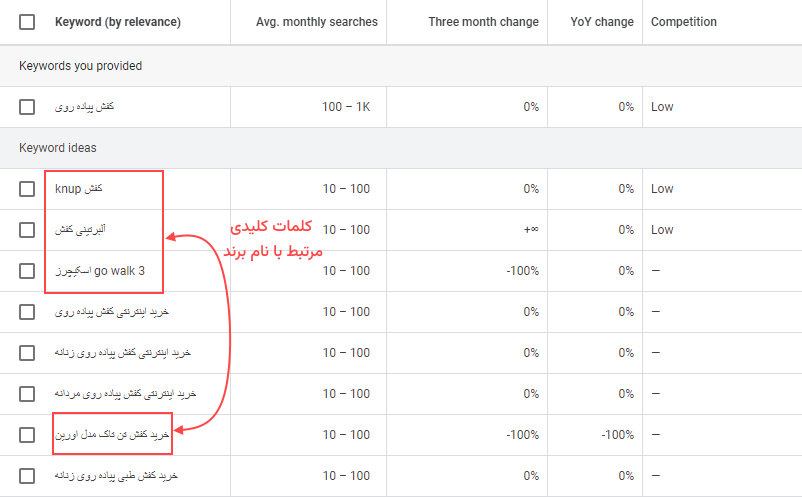Click the Competition column header
This screenshot has height=497, width=802.
(684, 22)
